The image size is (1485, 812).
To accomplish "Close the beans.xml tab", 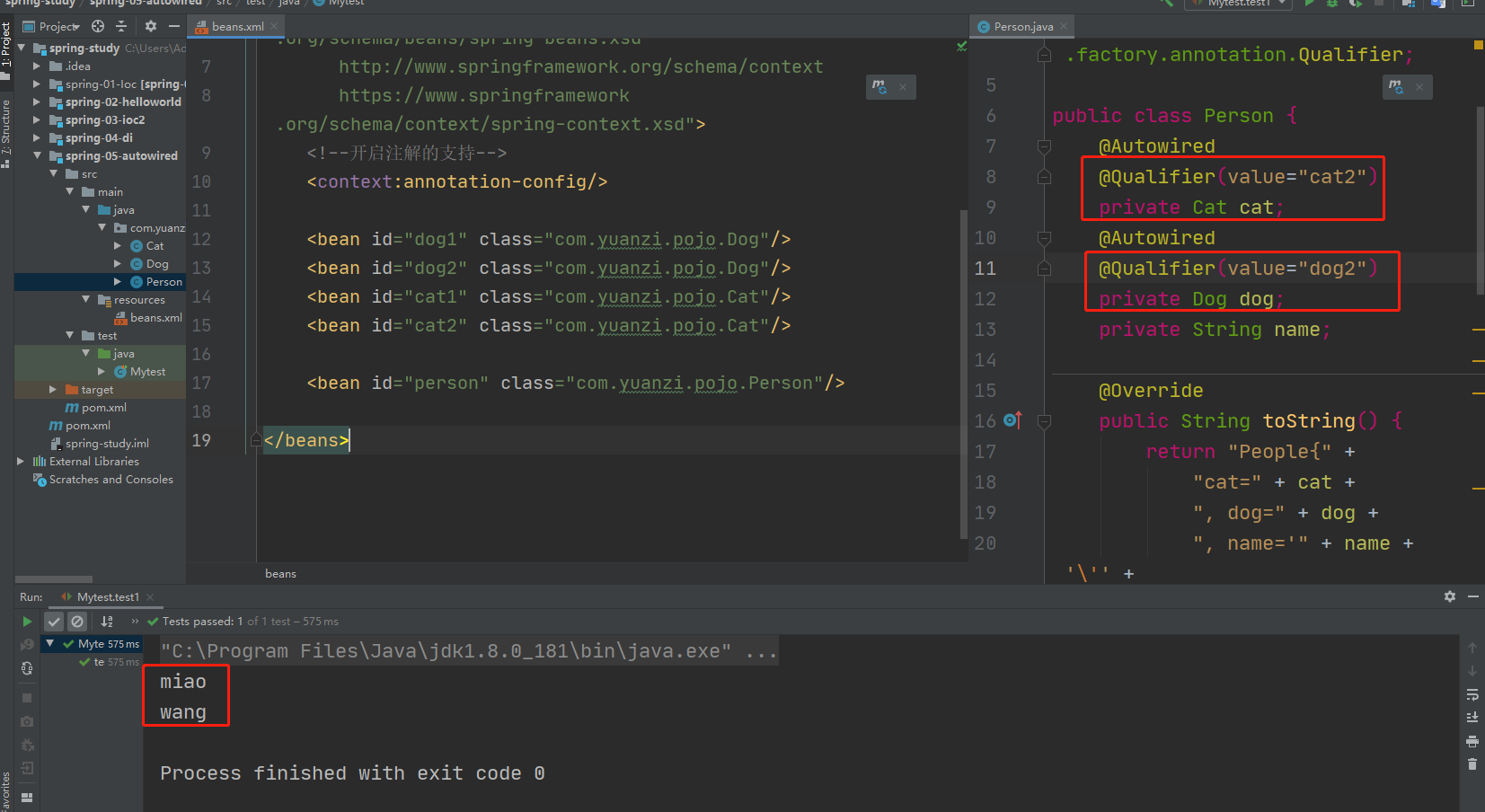I will 274,26.
